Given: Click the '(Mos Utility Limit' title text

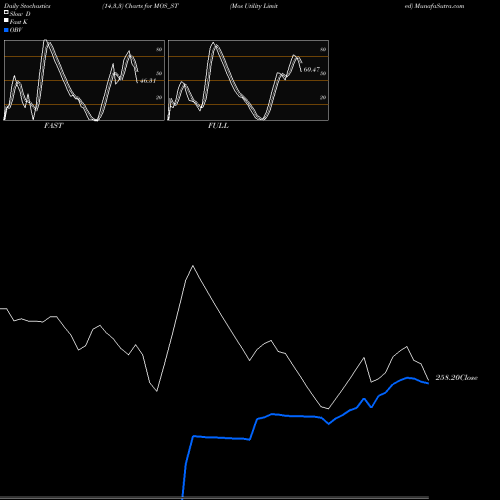Looking at the screenshot, I should (x=254, y=6).
